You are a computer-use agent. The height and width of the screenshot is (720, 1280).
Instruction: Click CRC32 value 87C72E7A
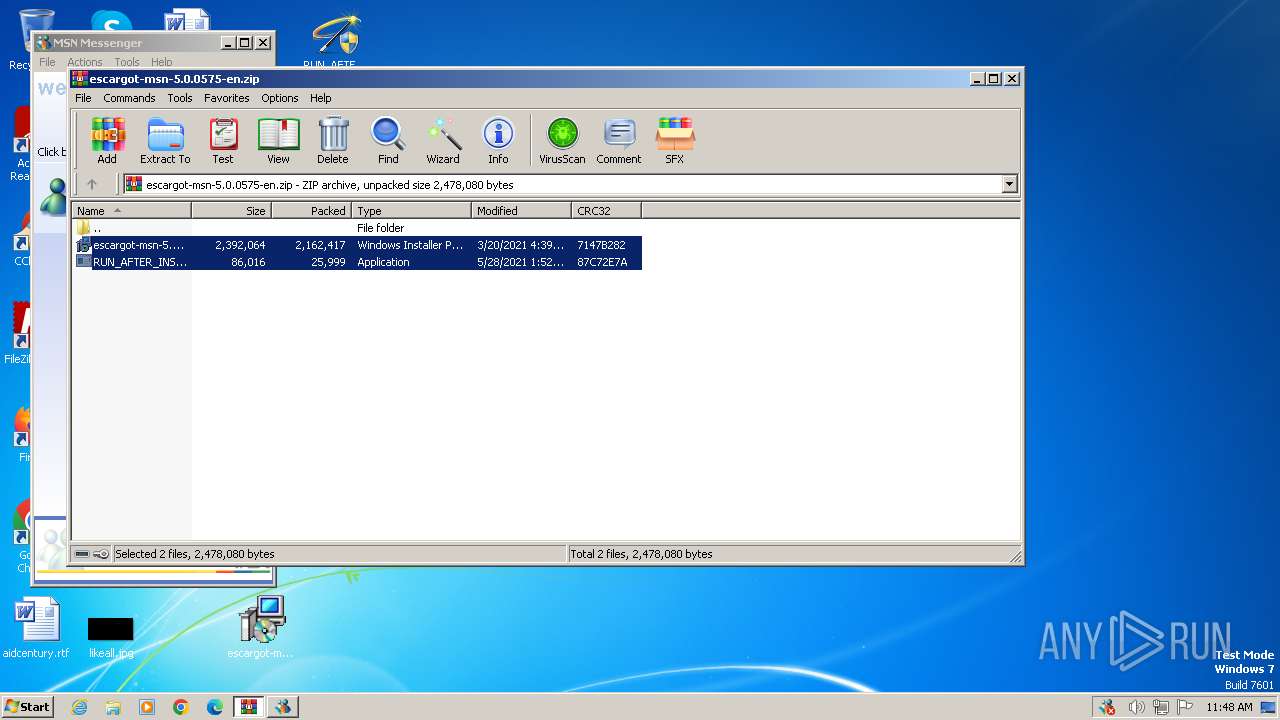pyautogui.click(x=602, y=262)
